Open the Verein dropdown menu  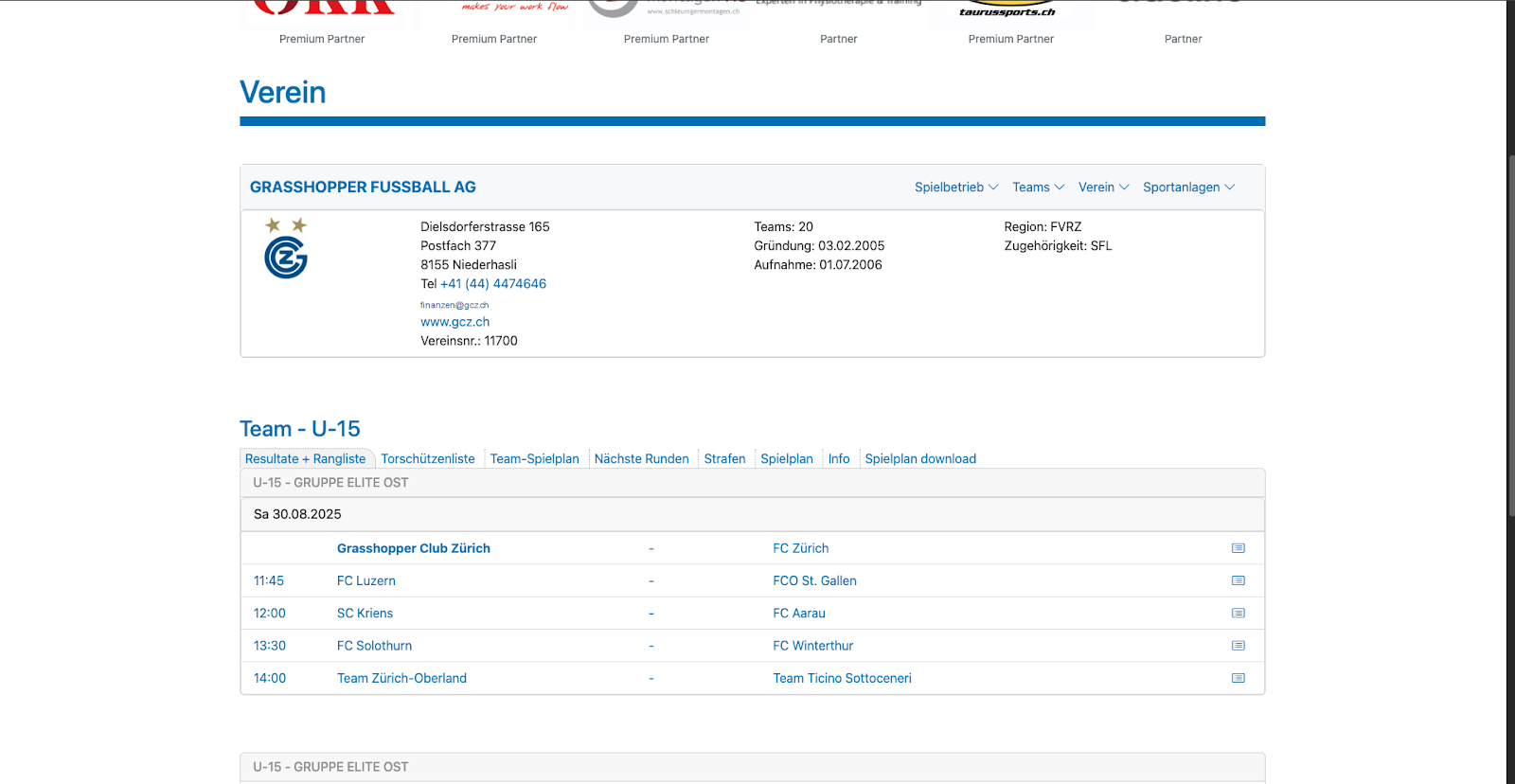click(x=1104, y=187)
